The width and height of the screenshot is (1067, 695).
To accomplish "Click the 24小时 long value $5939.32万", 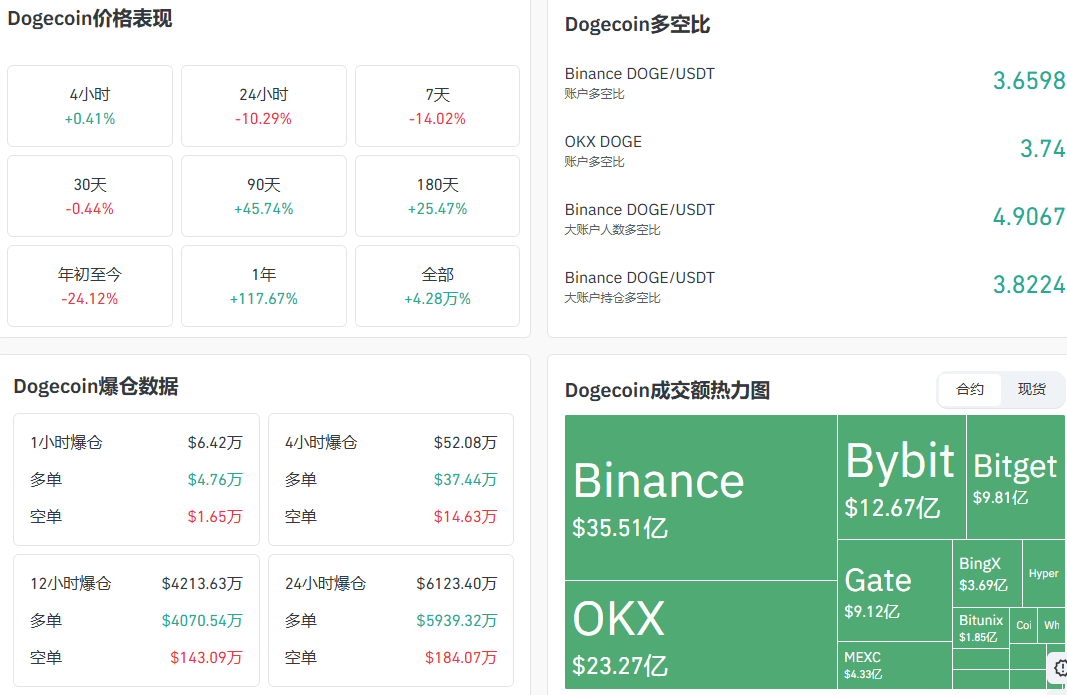I will point(457,620).
